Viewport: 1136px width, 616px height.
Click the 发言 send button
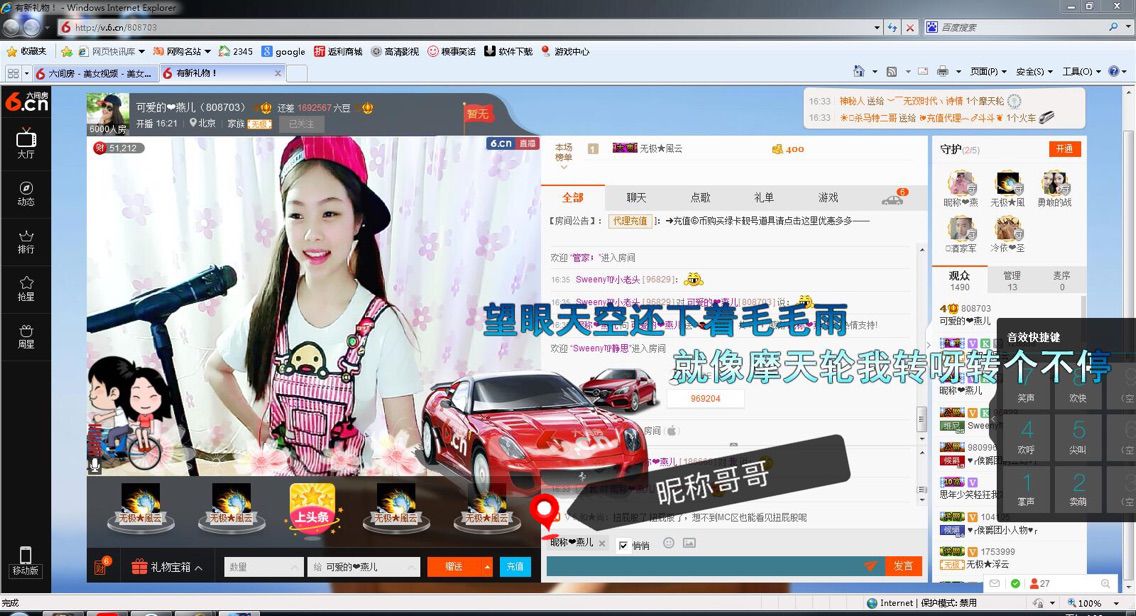point(903,566)
